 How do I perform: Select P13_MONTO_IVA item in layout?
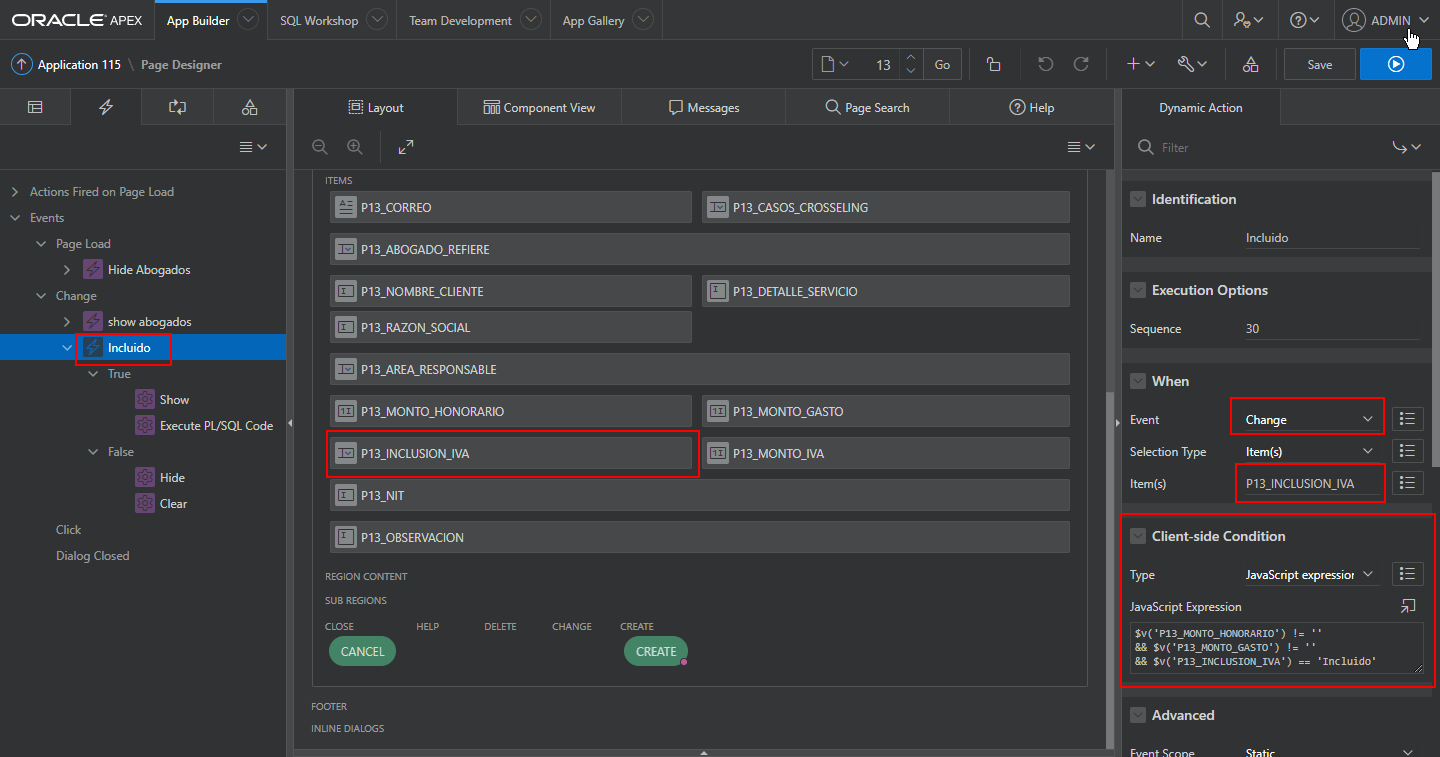pyautogui.click(x=886, y=453)
